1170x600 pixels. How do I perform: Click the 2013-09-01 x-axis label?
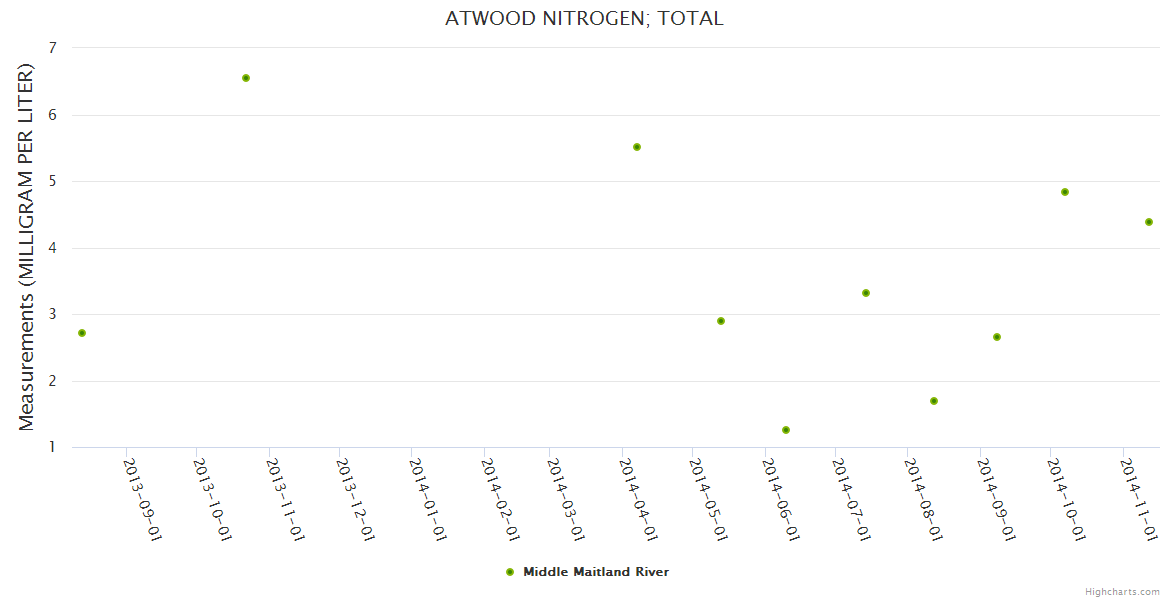(142, 499)
